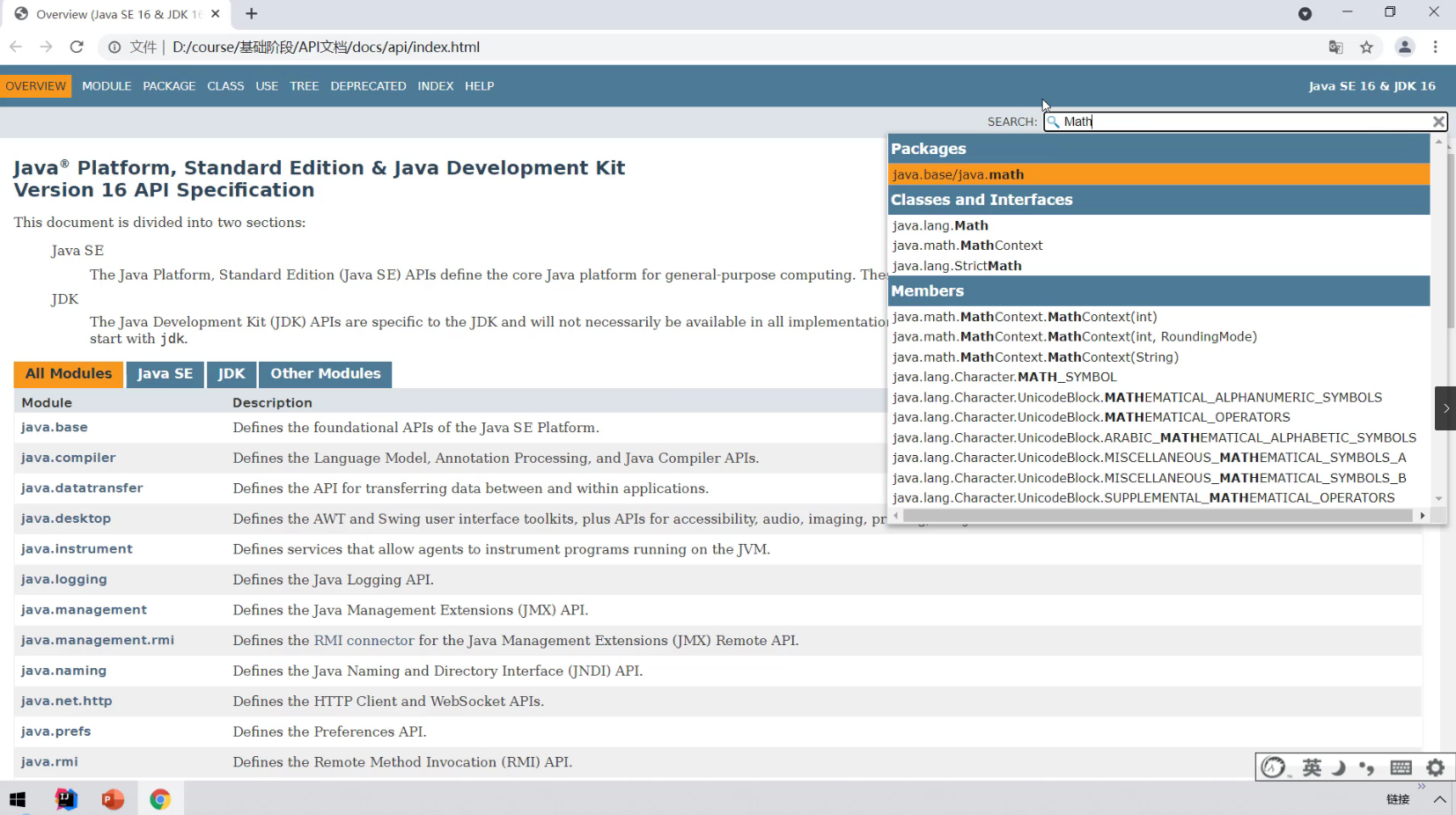Select the All Modules tab
The width and height of the screenshot is (1456, 815).
pos(69,374)
